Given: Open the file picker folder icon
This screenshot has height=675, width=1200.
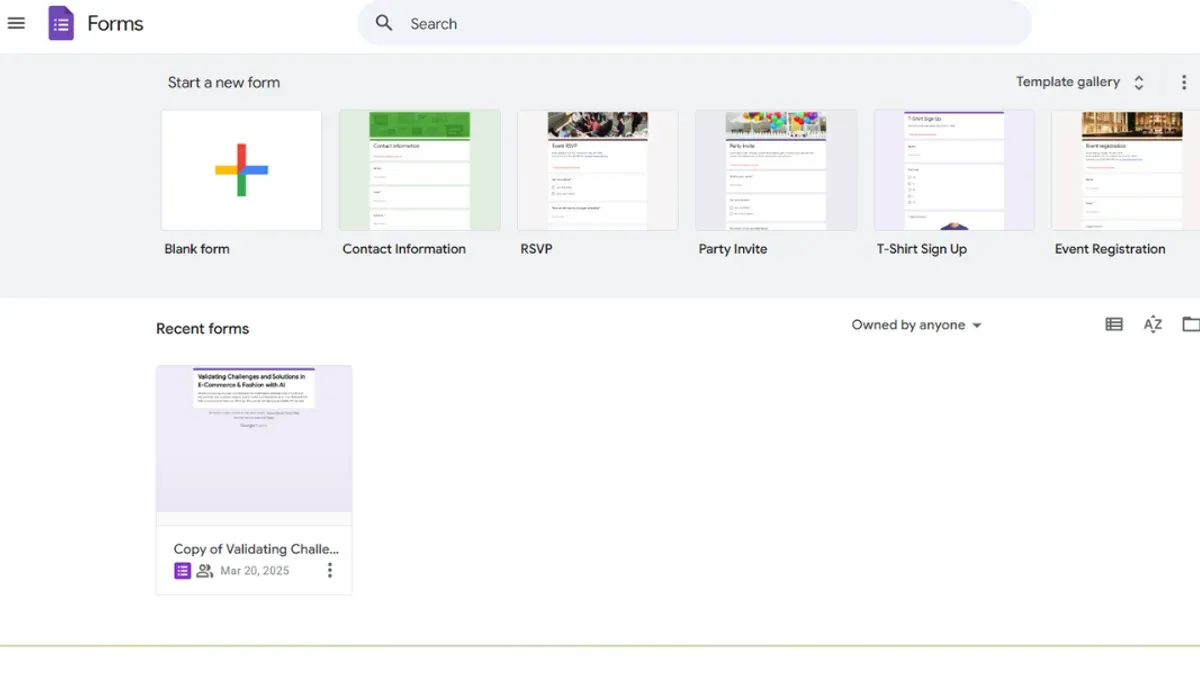Looking at the screenshot, I should pos(1191,324).
